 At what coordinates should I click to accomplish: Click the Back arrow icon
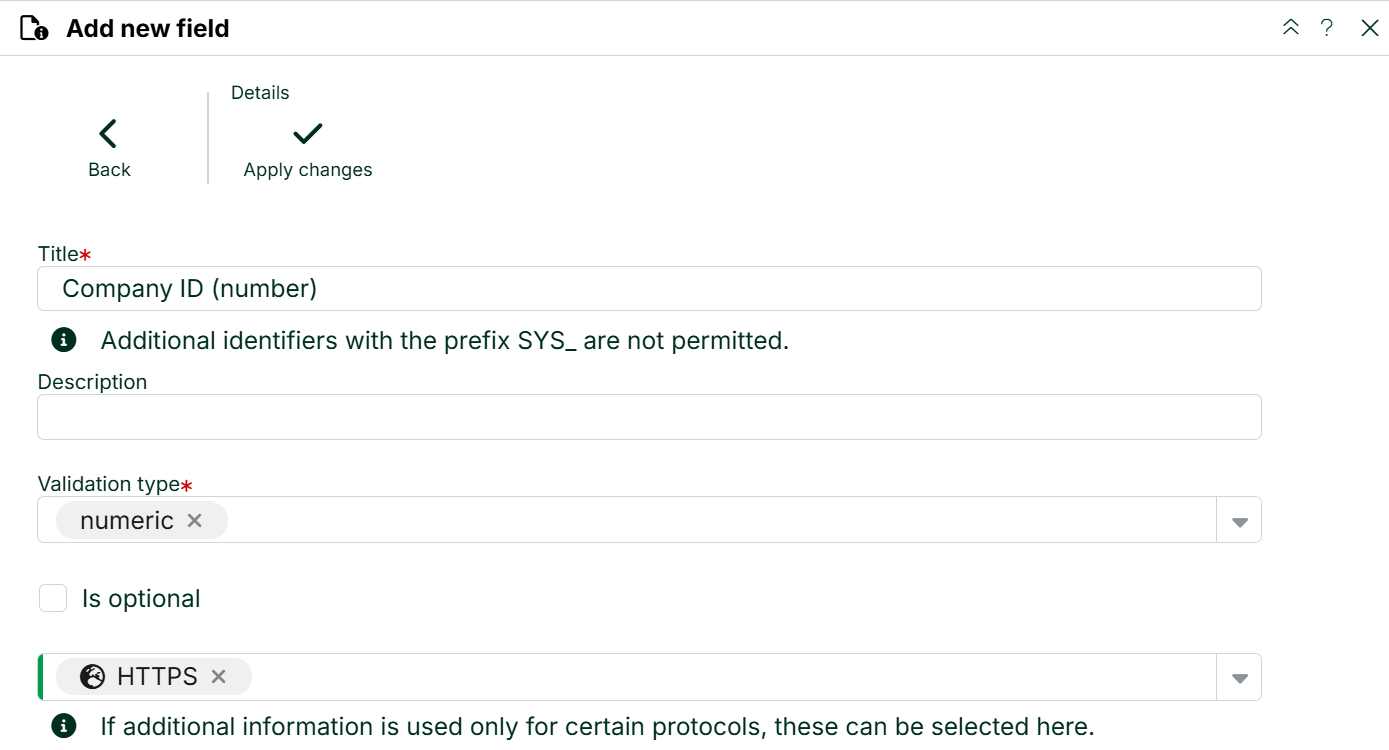[108, 133]
